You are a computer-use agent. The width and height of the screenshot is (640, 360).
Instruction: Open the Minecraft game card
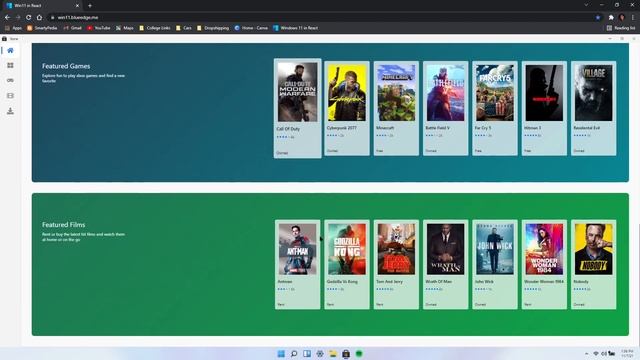point(396,108)
